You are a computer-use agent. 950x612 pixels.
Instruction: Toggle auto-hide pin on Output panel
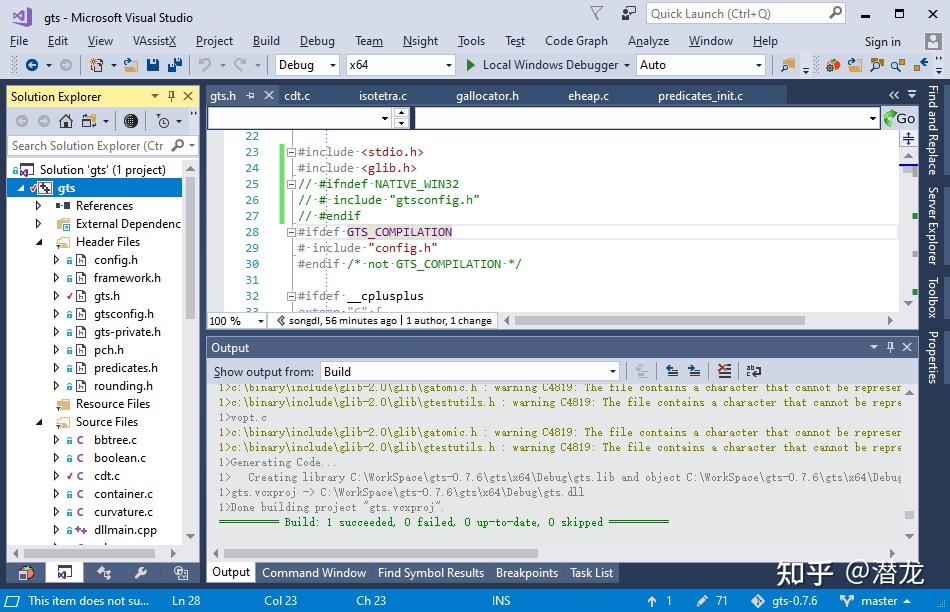pos(890,347)
